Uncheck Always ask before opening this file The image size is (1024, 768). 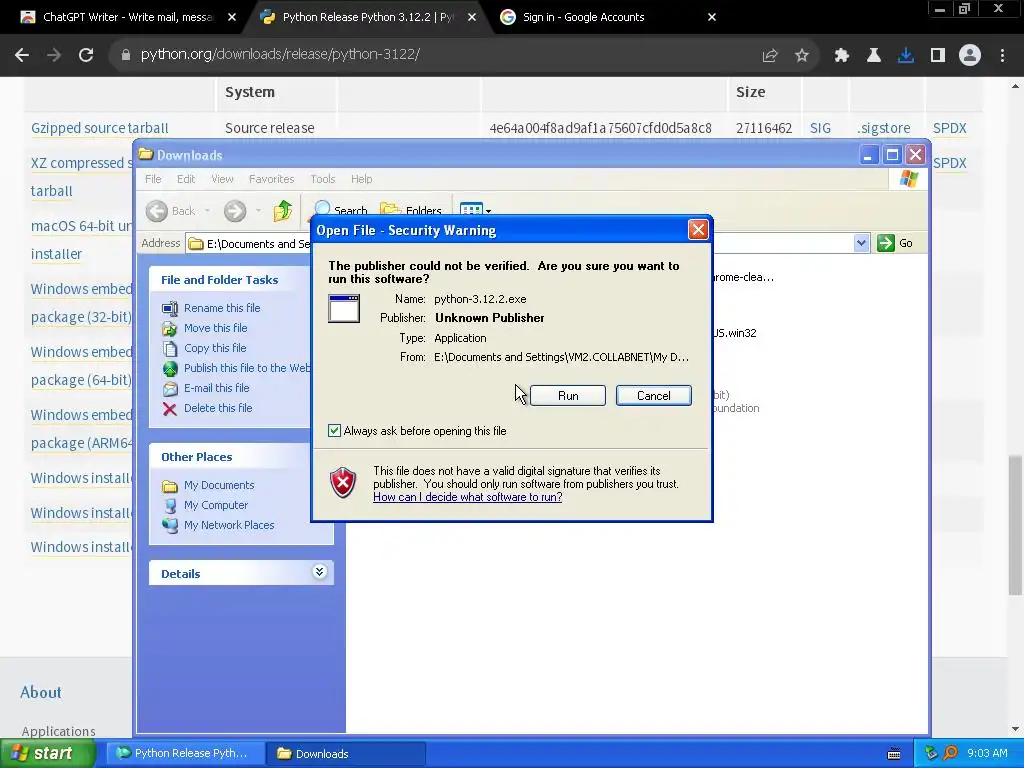(334, 430)
